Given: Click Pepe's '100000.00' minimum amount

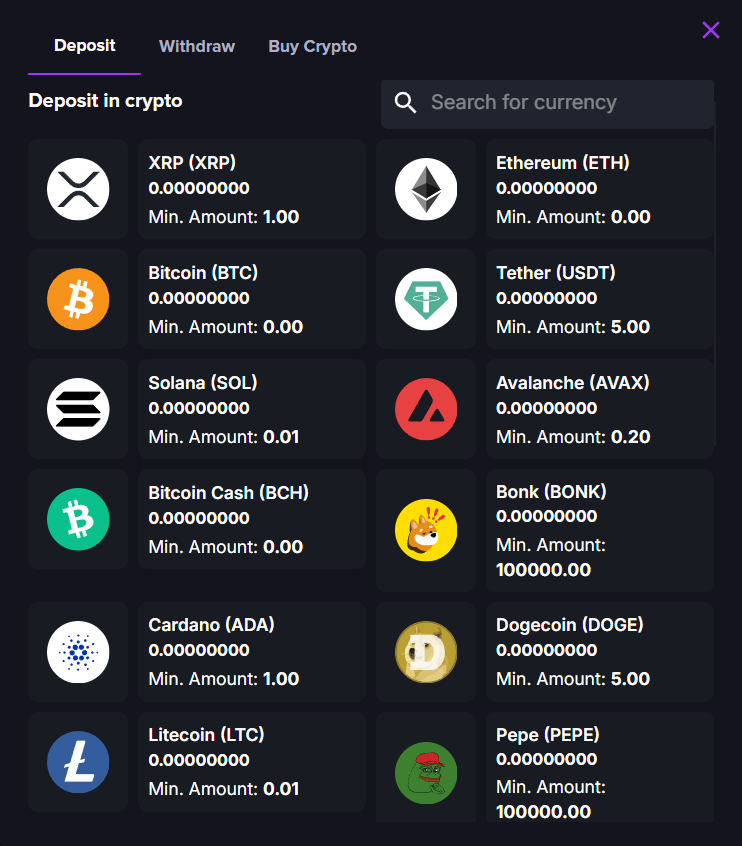Looking at the screenshot, I should click(x=543, y=812).
